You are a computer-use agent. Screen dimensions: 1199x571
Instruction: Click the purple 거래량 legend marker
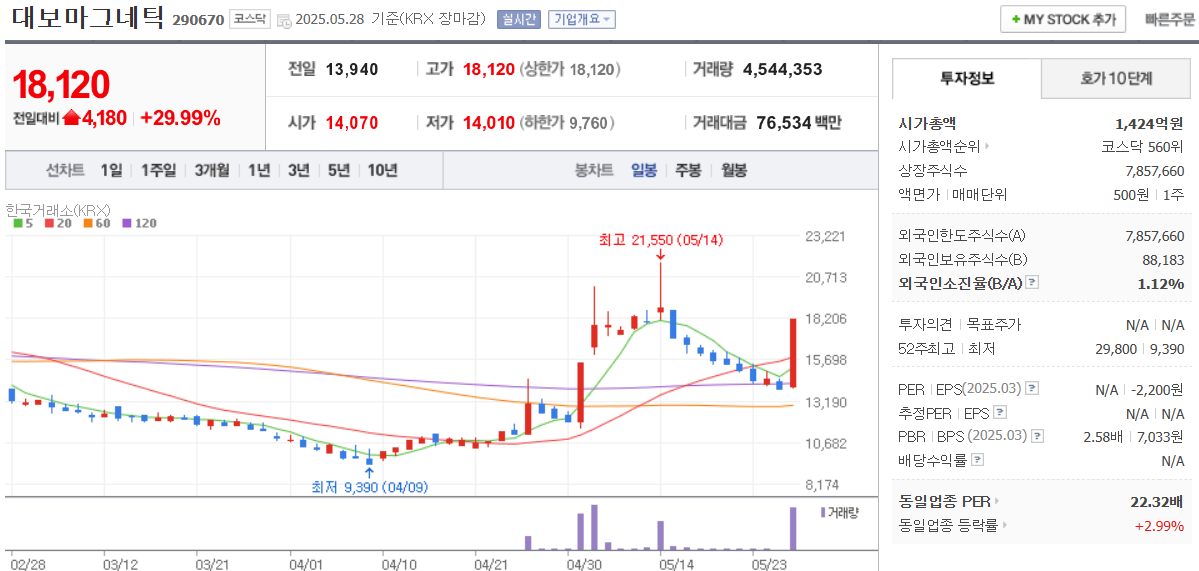pyautogui.click(x=824, y=512)
